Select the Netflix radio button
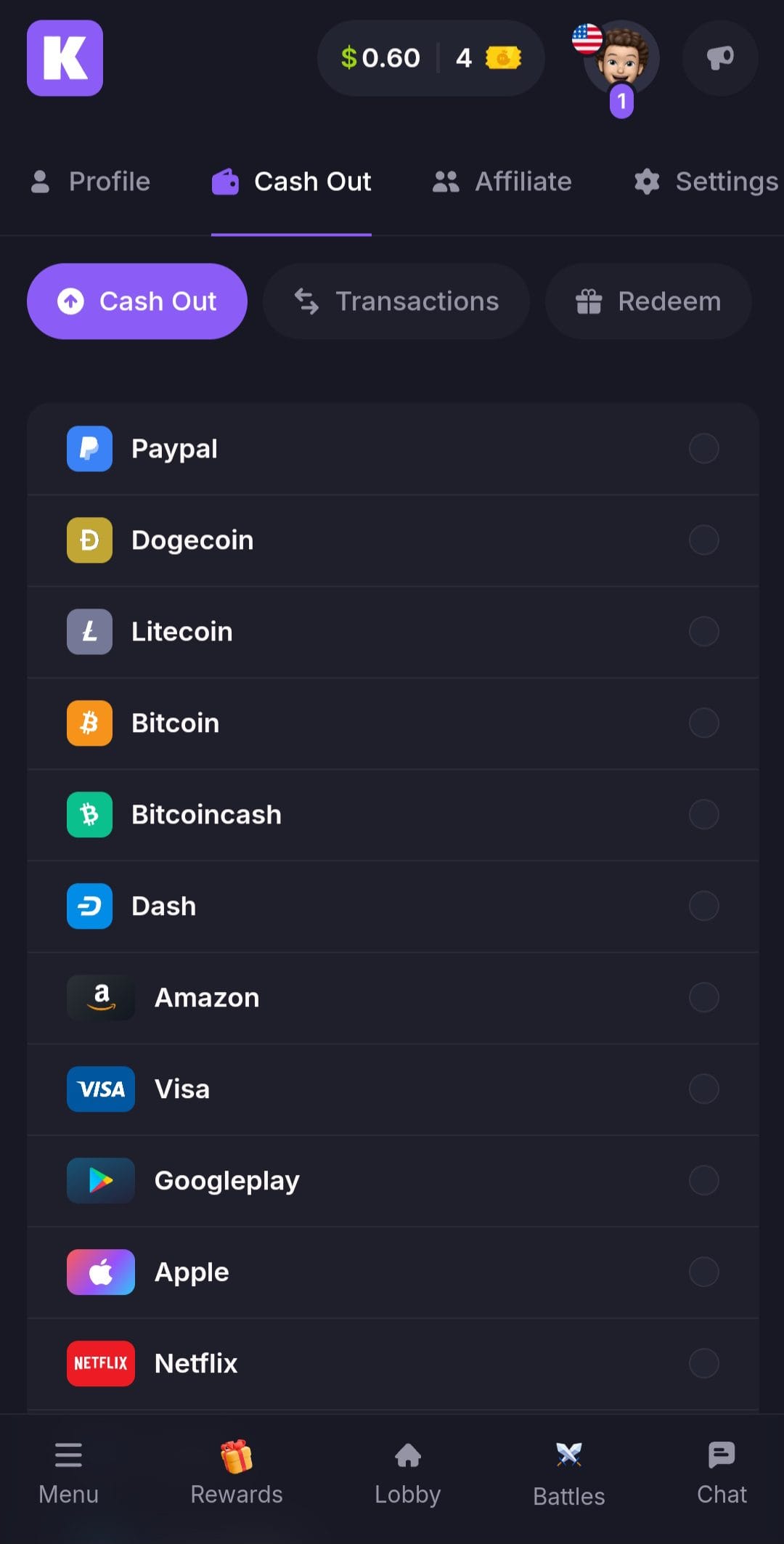784x1544 pixels. [x=703, y=1364]
